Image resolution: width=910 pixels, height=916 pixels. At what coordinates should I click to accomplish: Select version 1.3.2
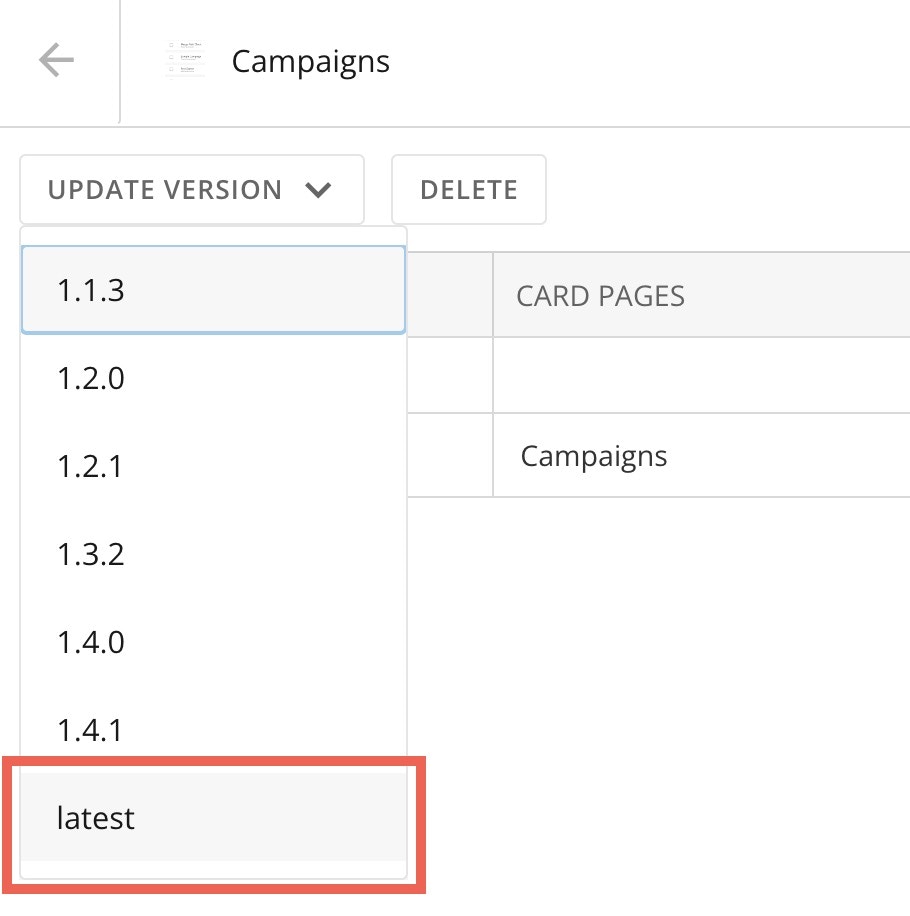(213, 554)
